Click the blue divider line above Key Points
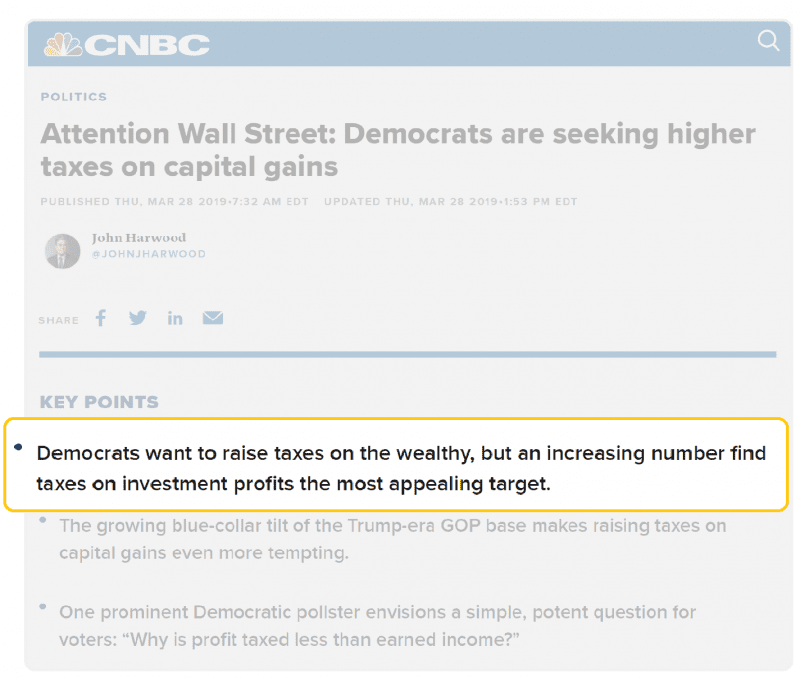Screen dimensions: 800x678 (407, 354)
